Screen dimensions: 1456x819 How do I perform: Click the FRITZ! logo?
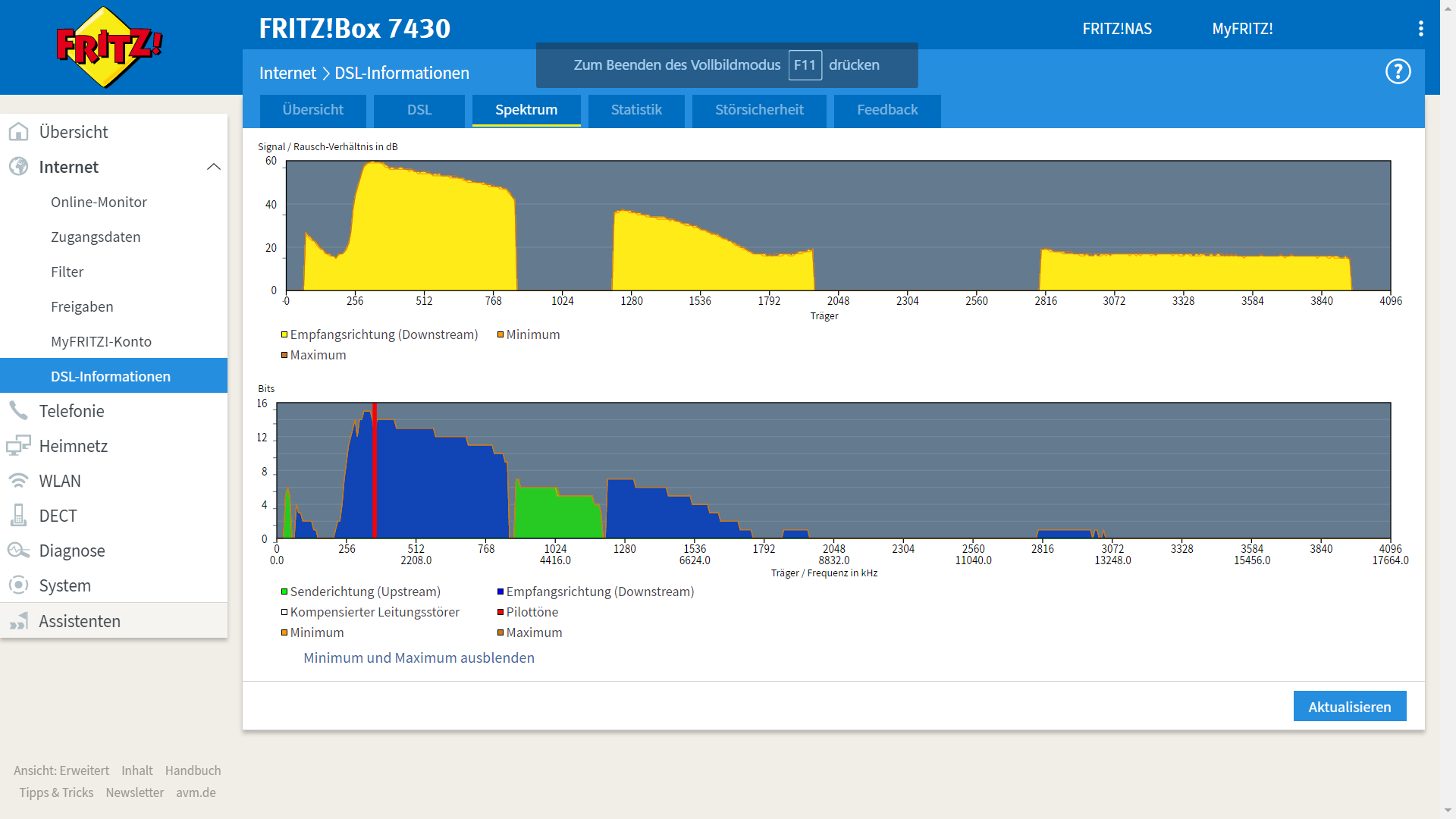click(109, 47)
